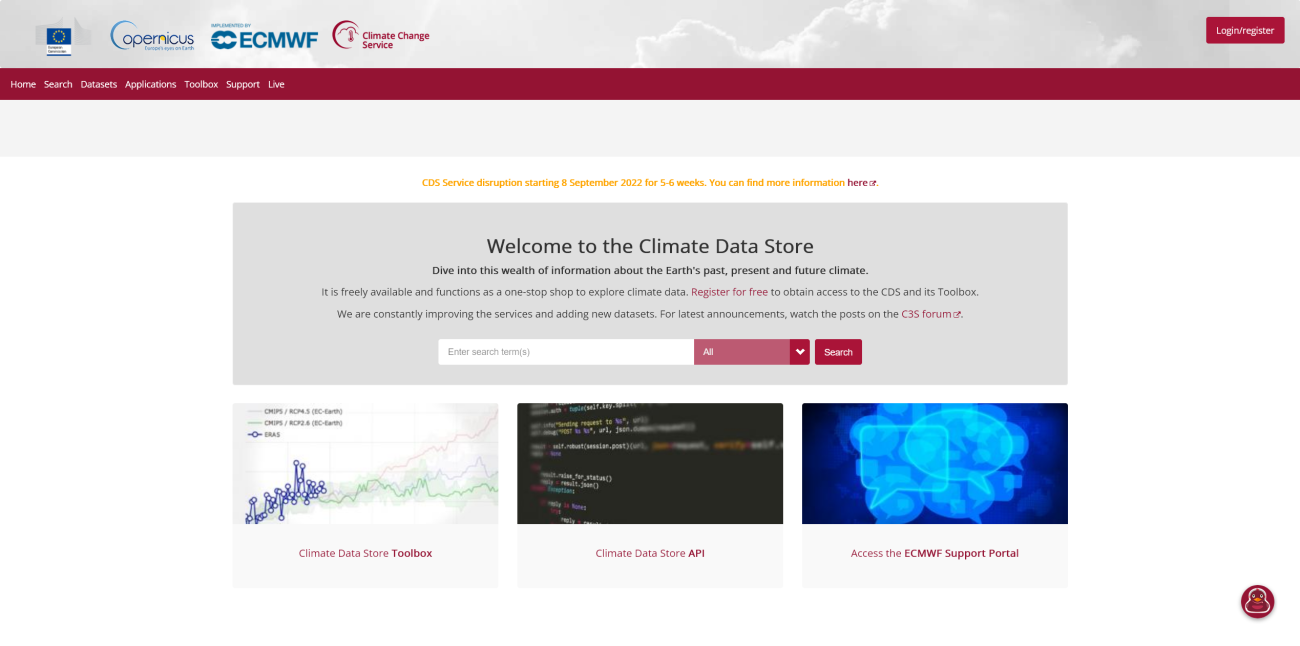This screenshot has width=1300, height=646.
Task: Click the Climate Change Service logo
Action: (380, 36)
